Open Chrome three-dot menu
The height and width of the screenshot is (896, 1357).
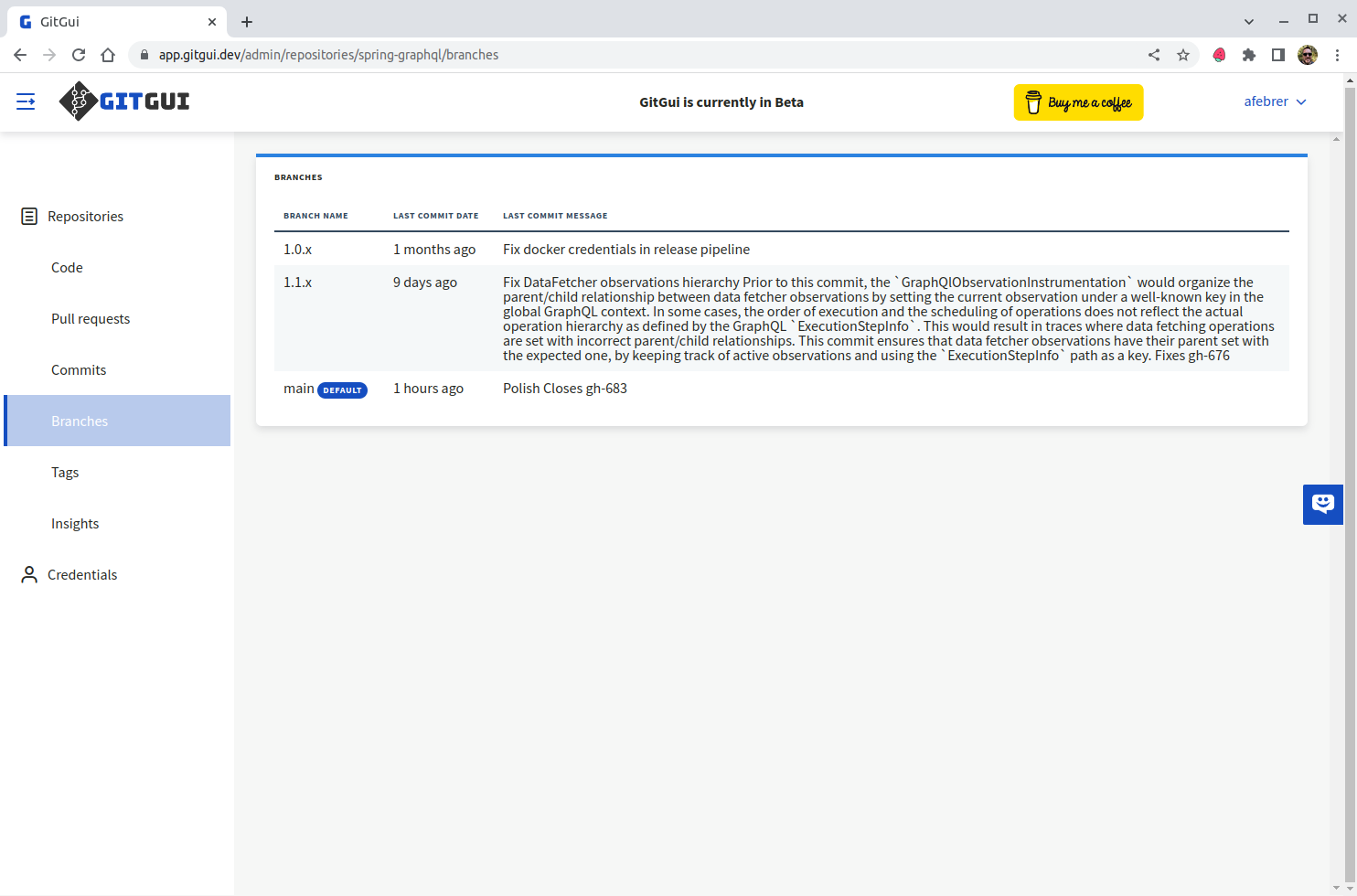tap(1338, 55)
